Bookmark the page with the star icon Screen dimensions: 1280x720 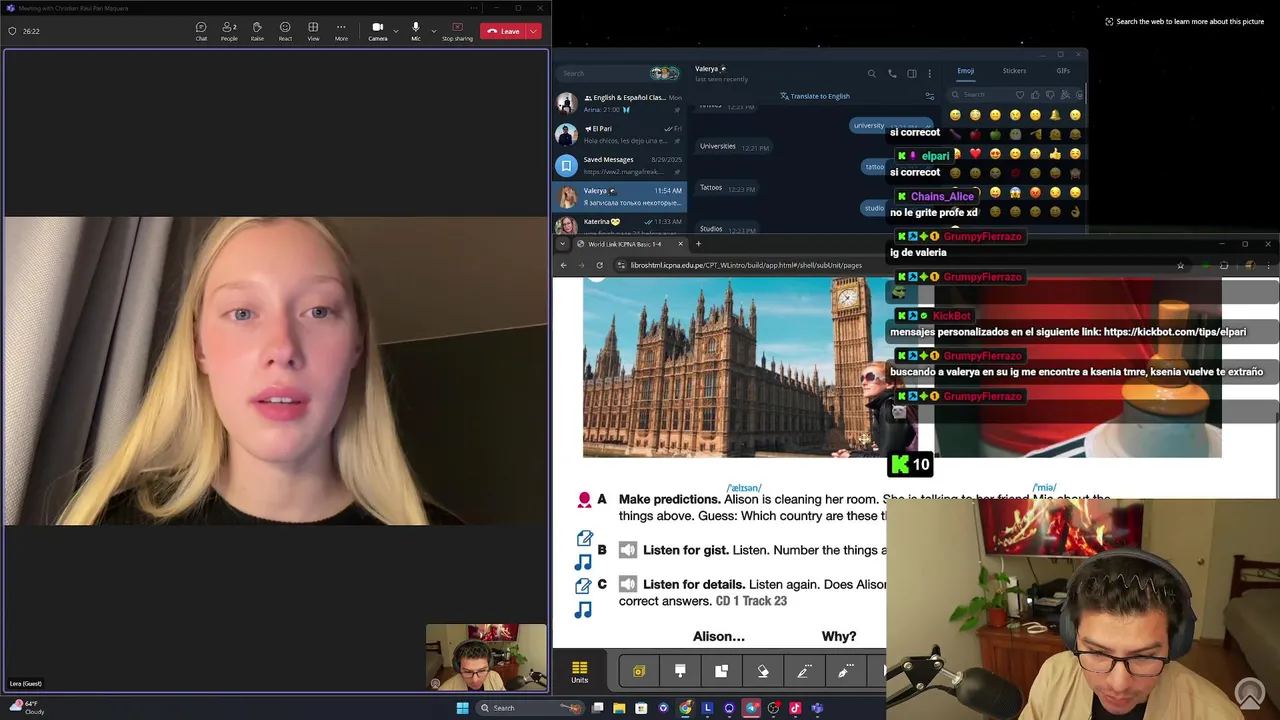pyautogui.click(x=1180, y=265)
